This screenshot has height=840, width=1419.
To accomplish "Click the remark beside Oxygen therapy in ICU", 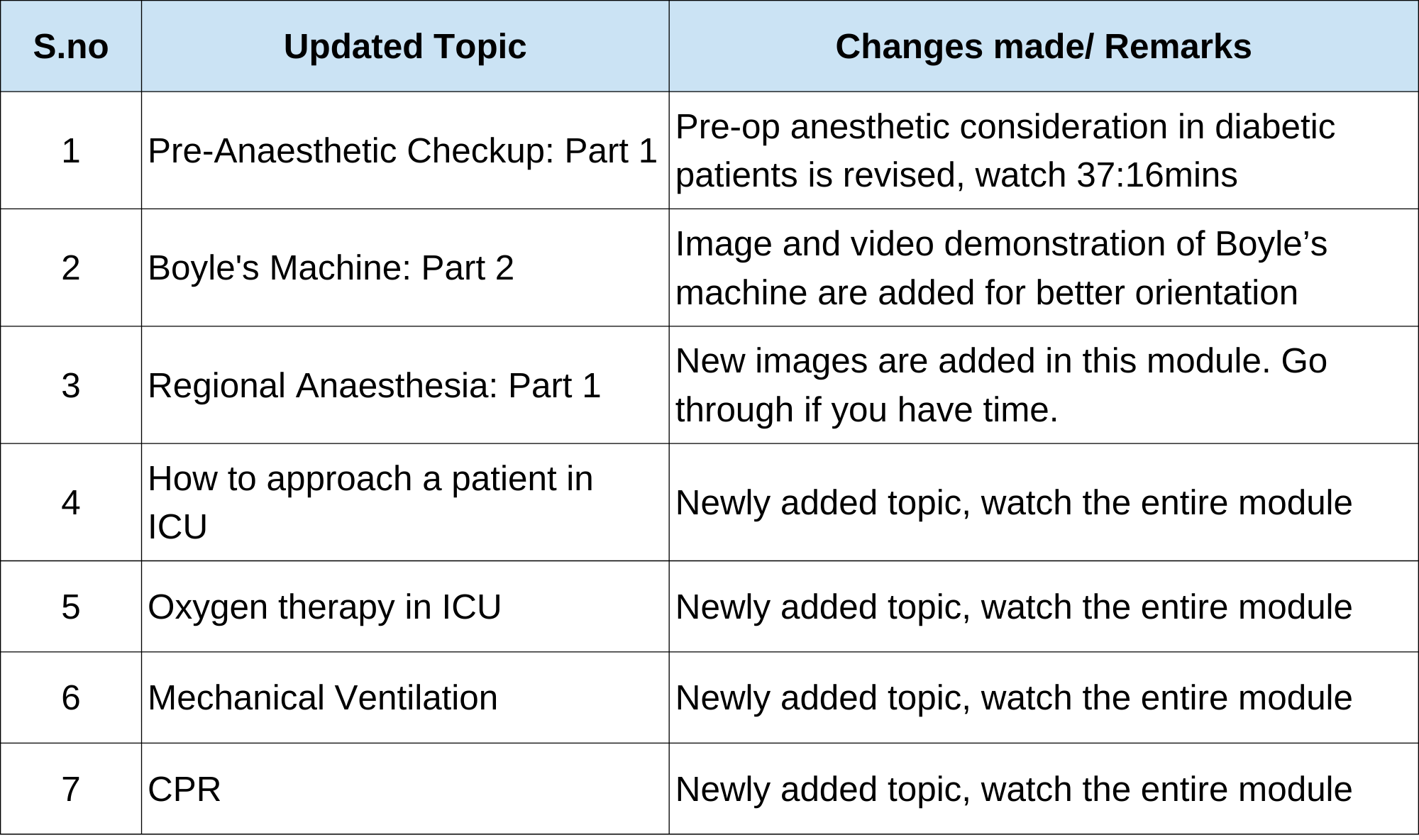I will pyautogui.click(x=1013, y=607).
